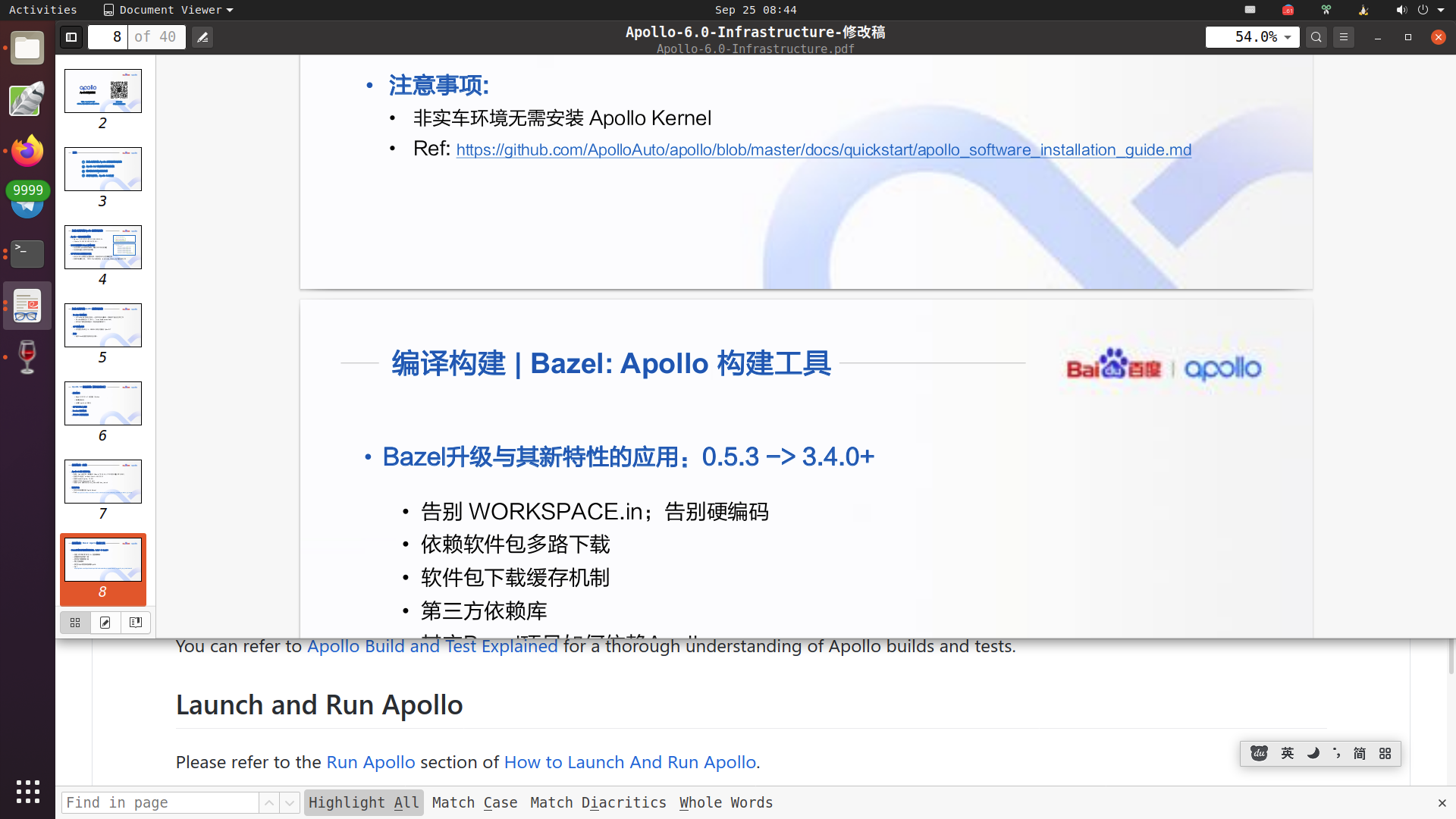Open search in Document Viewer toolbar
Viewport: 1456px width, 819px height.
click(1316, 37)
